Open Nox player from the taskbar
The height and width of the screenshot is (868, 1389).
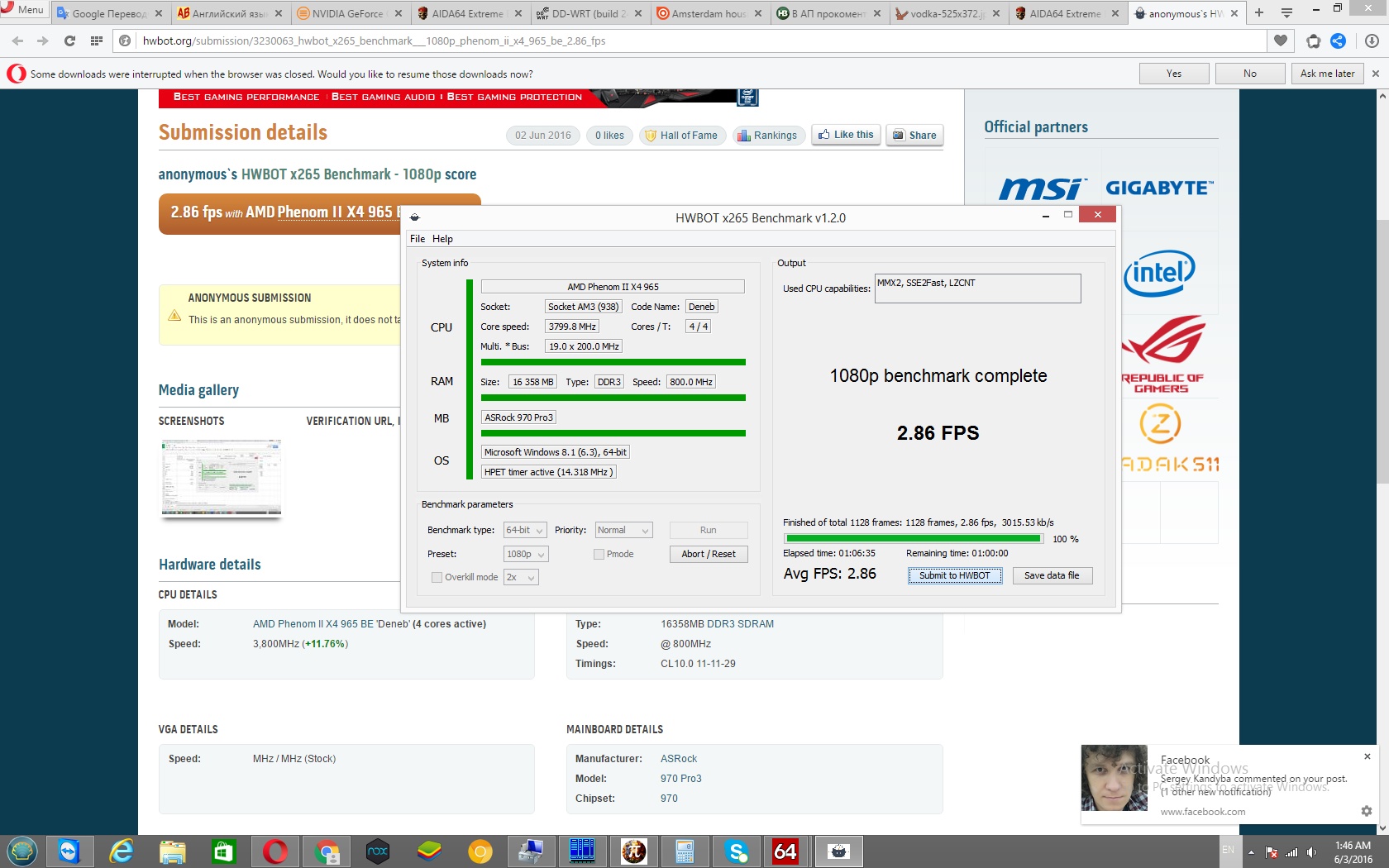click(x=378, y=851)
